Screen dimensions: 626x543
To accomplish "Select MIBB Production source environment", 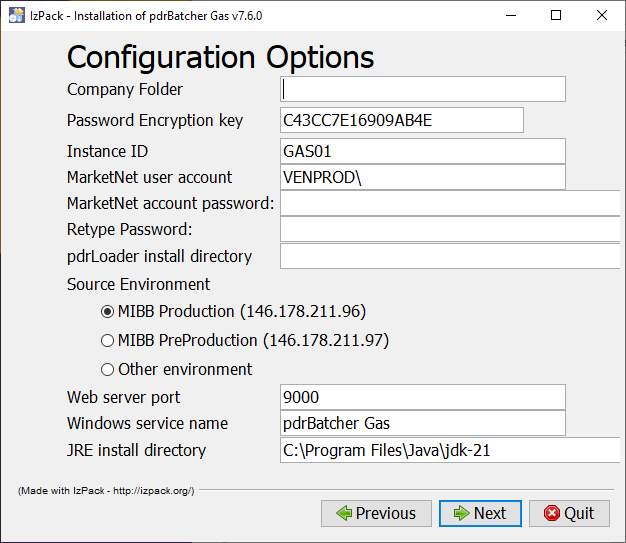I will coord(107,311).
